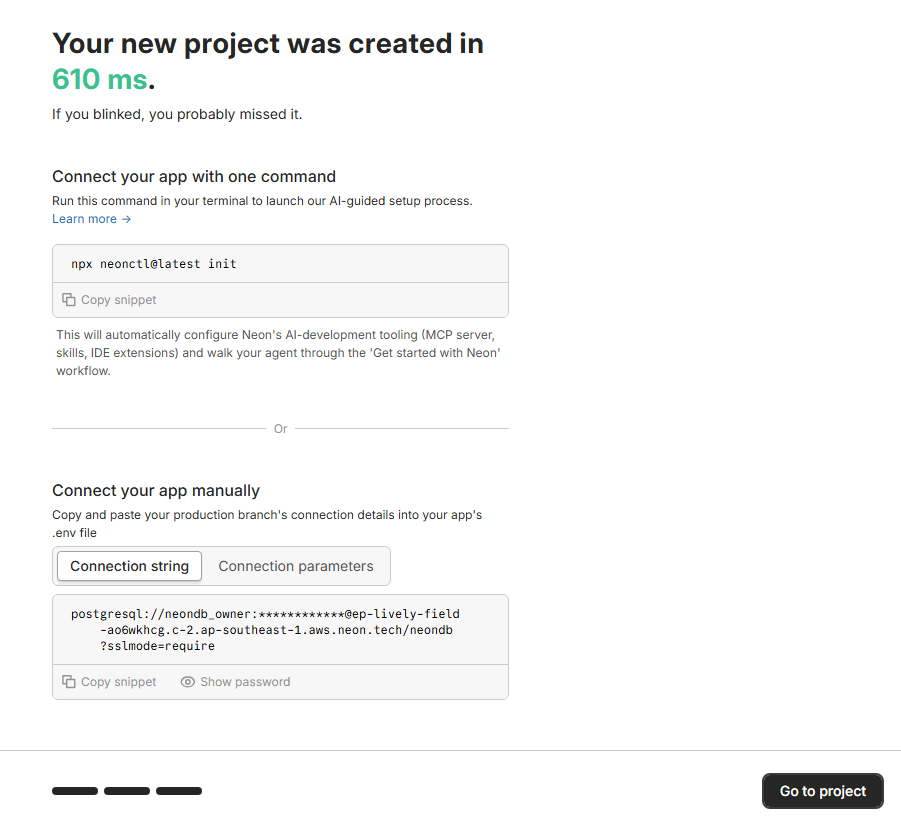Switch to the Connection parameters tab

[296, 566]
